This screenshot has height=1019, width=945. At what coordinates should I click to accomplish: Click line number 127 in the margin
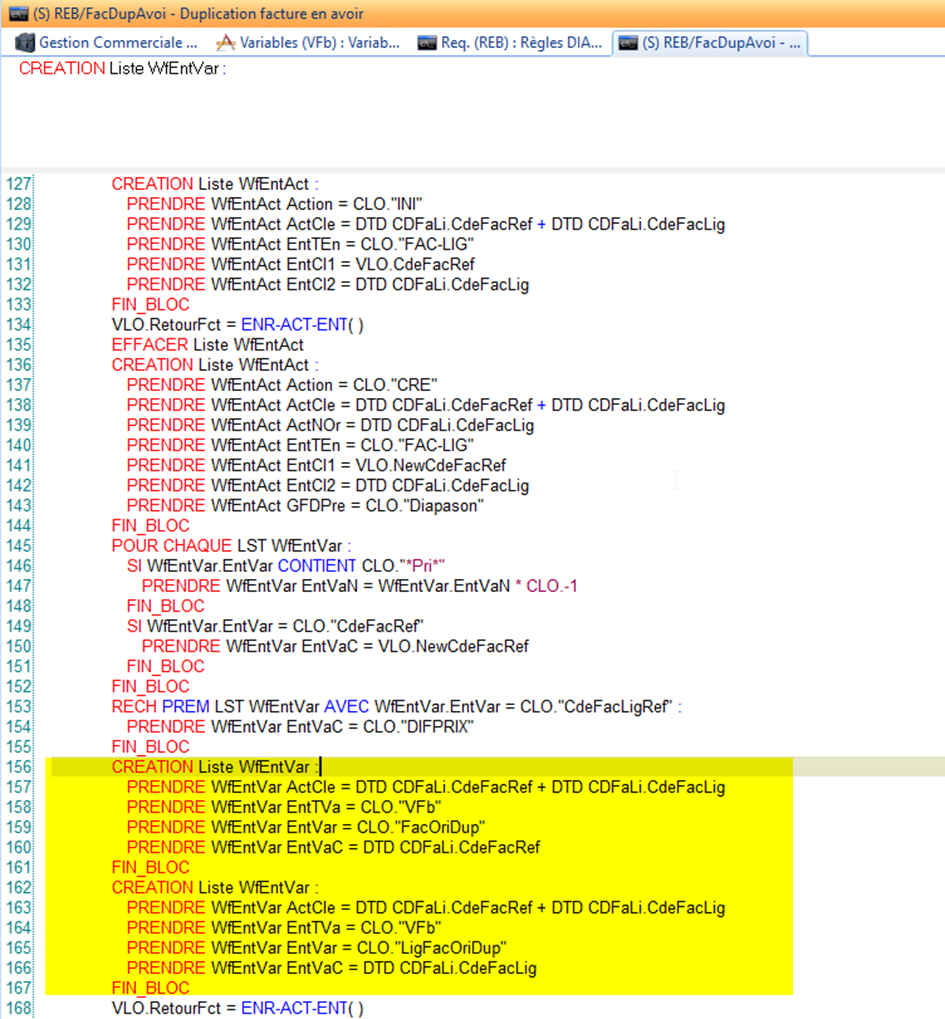[x=24, y=183]
